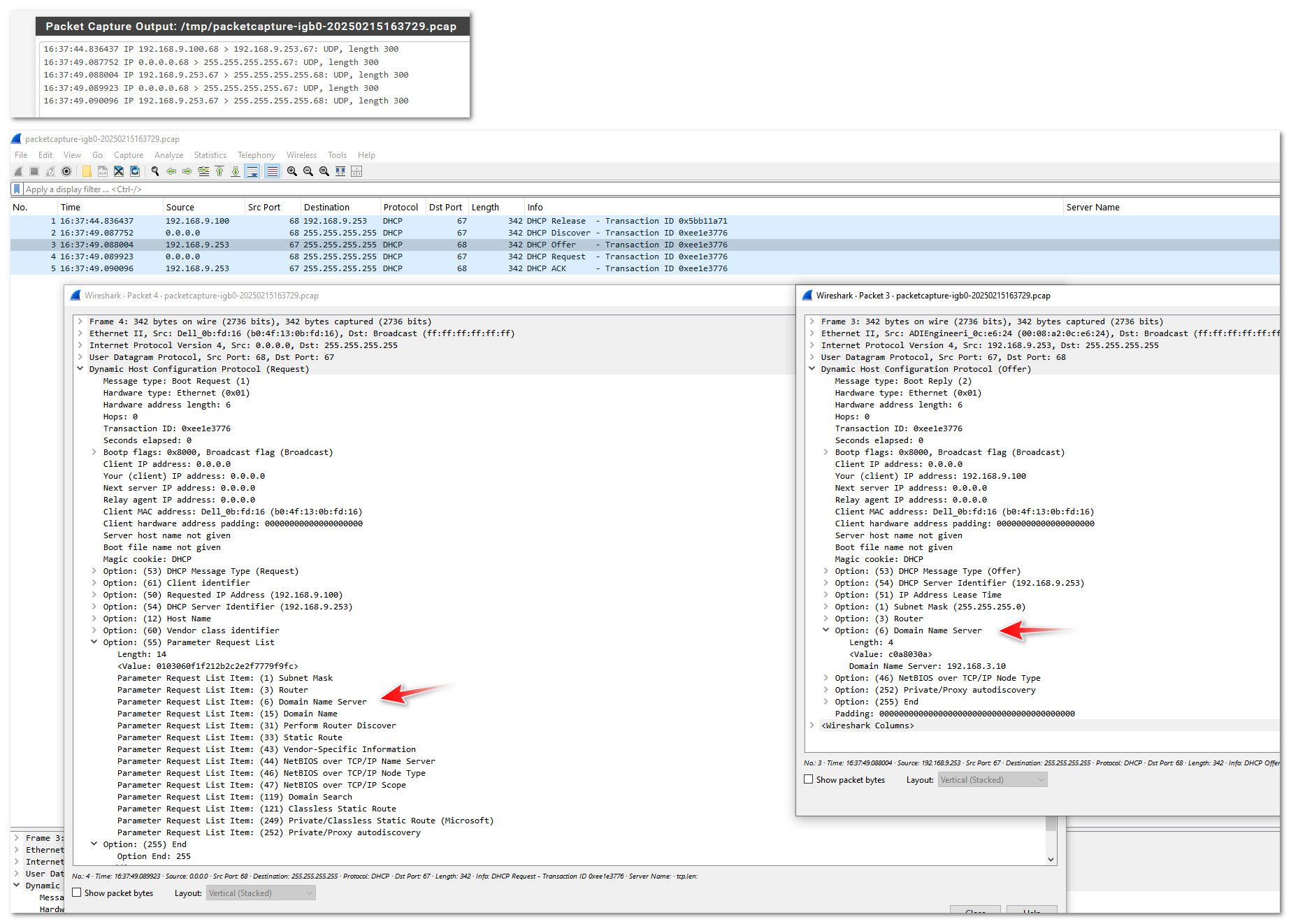The width and height of the screenshot is (1291, 924).
Task: Click the Restart capture toolbar icon
Action: coord(50,171)
